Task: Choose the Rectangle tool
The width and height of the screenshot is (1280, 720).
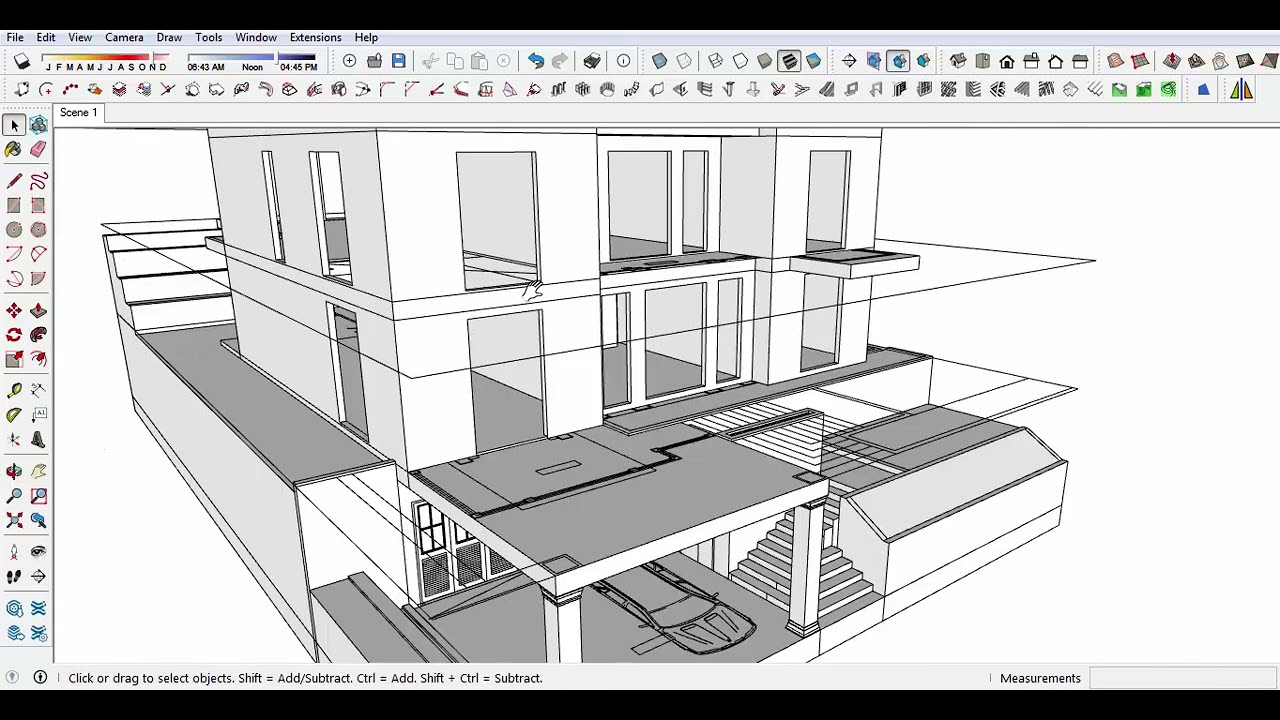Action: coord(14,205)
